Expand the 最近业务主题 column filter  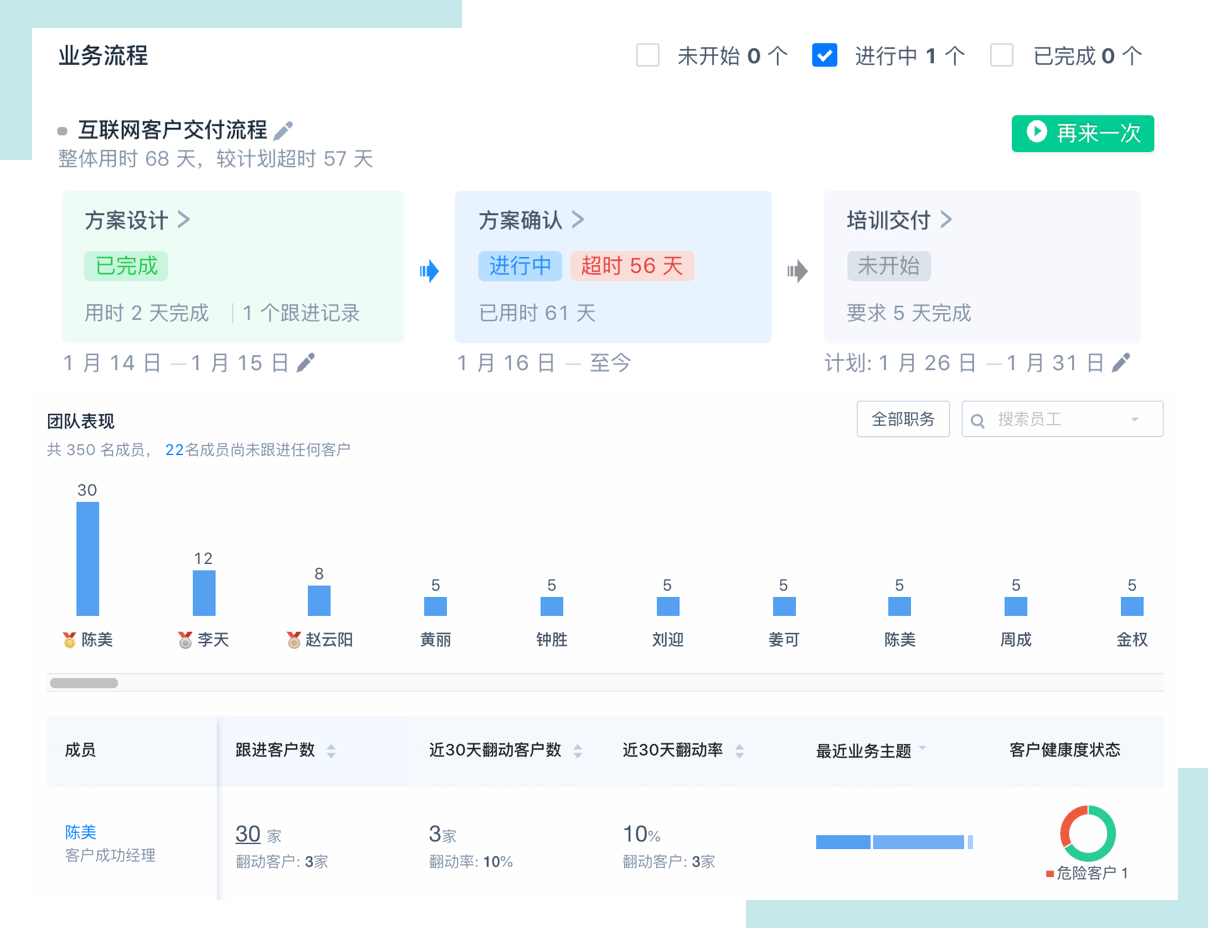921,749
